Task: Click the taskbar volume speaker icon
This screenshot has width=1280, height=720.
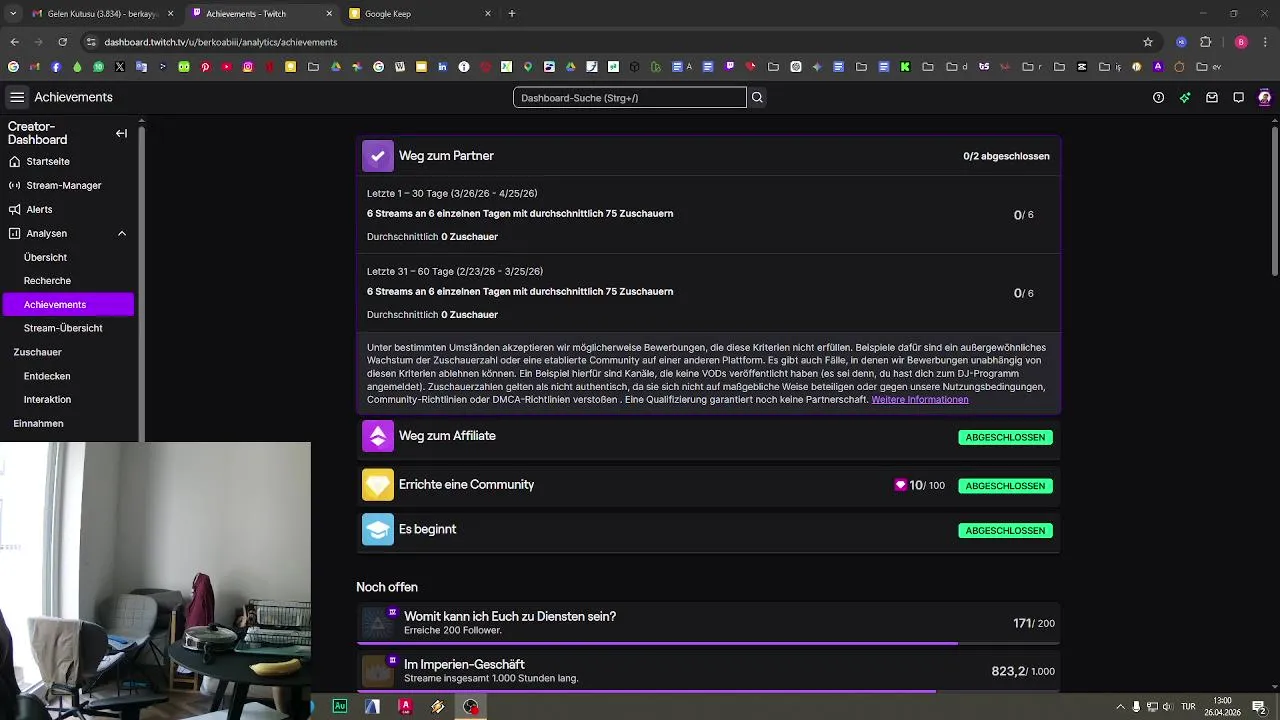Action: (x=1168, y=707)
